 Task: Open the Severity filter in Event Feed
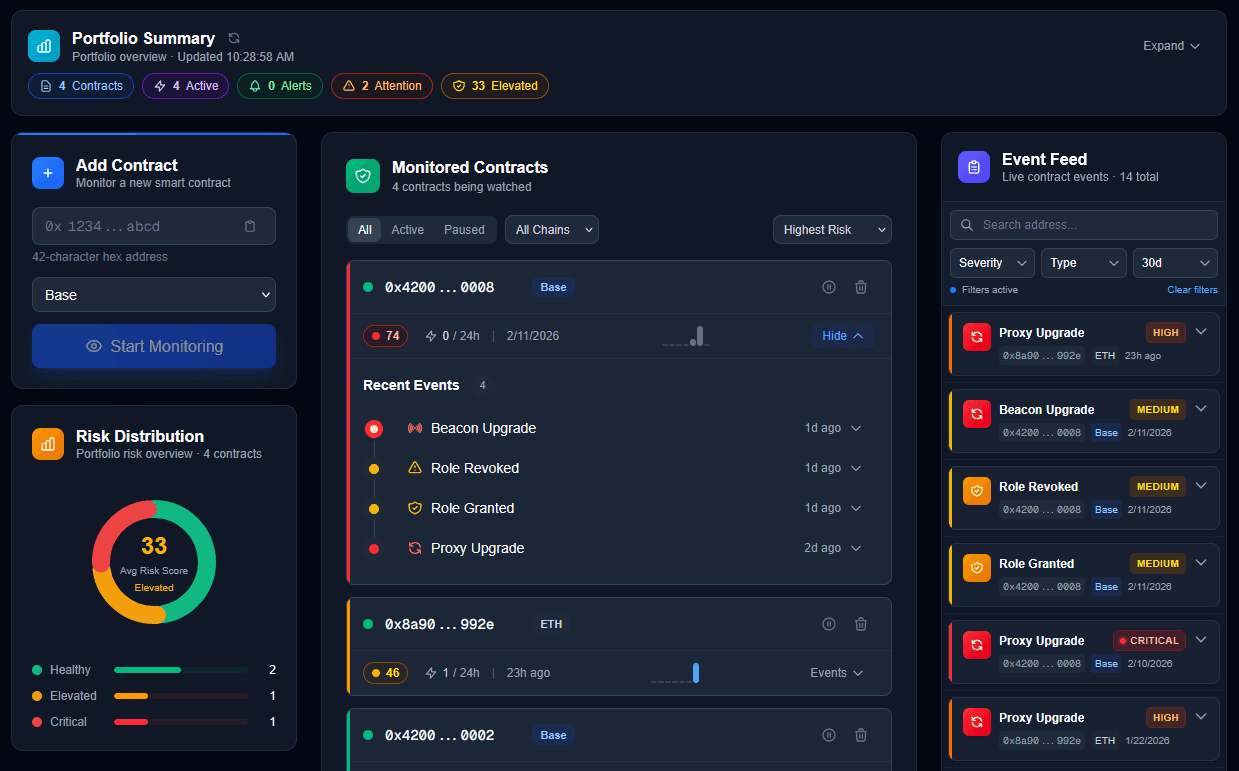(x=990, y=262)
